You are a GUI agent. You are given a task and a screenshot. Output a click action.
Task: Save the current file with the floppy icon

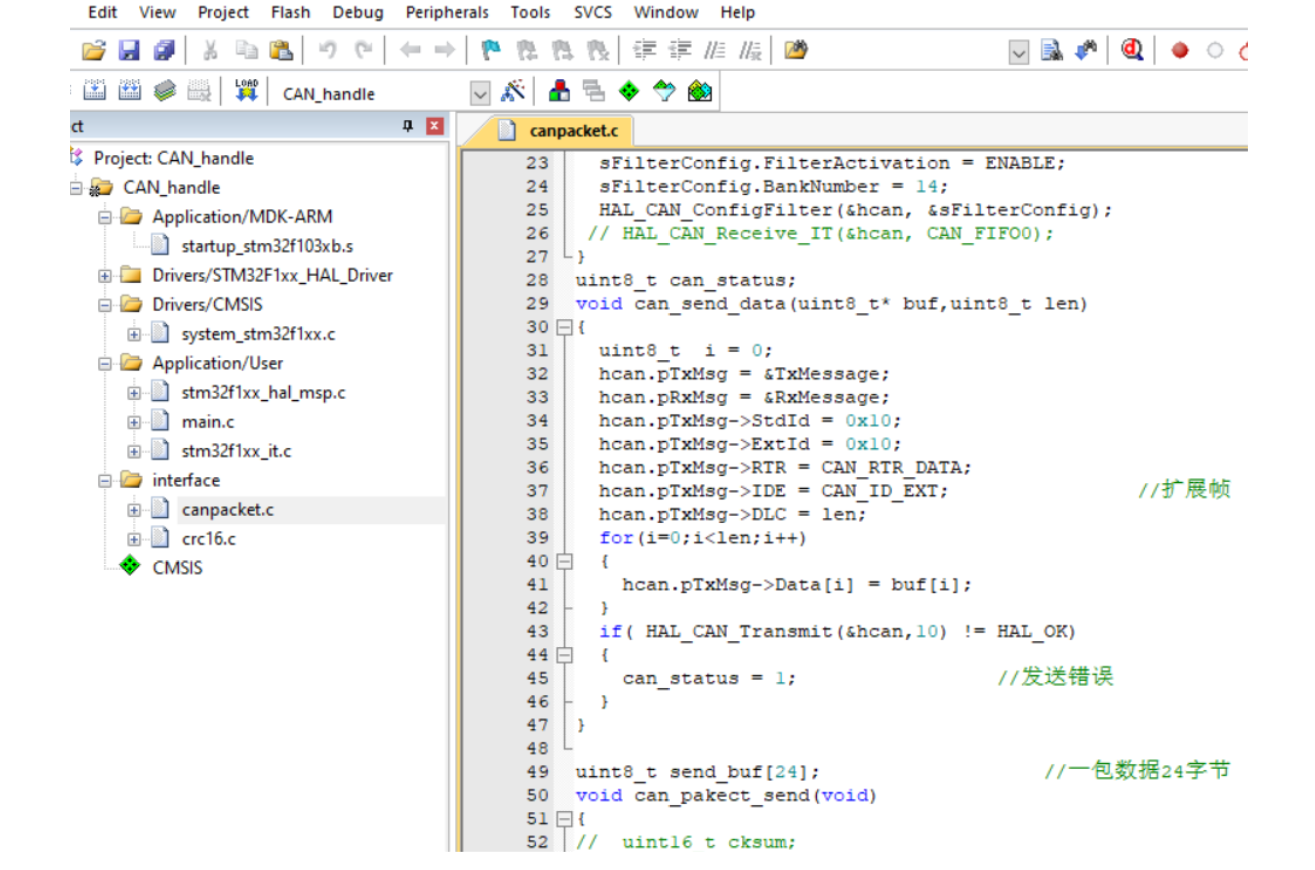129,50
